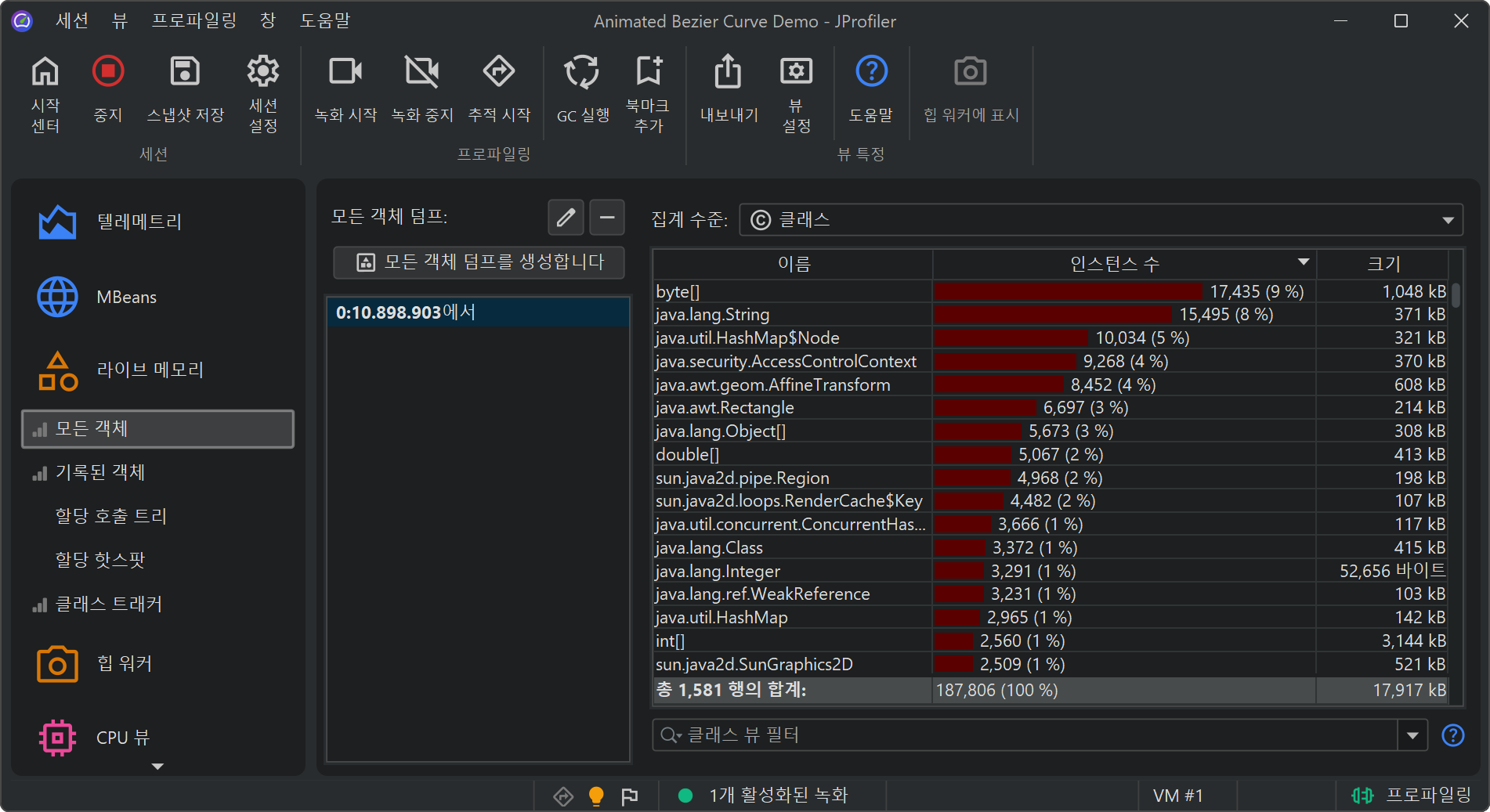Click the Export toolbar icon

click(x=728, y=72)
